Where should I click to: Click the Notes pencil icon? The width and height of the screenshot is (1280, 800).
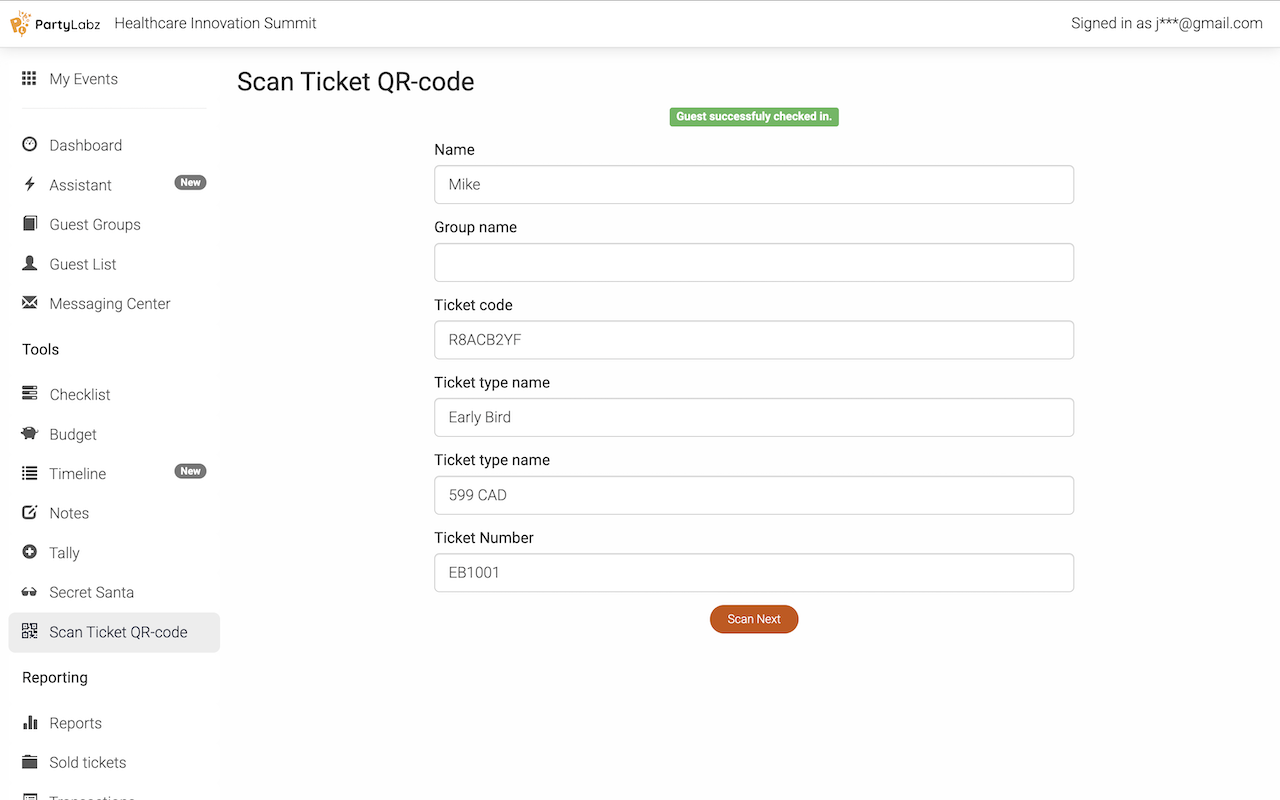pyautogui.click(x=30, y=513)
